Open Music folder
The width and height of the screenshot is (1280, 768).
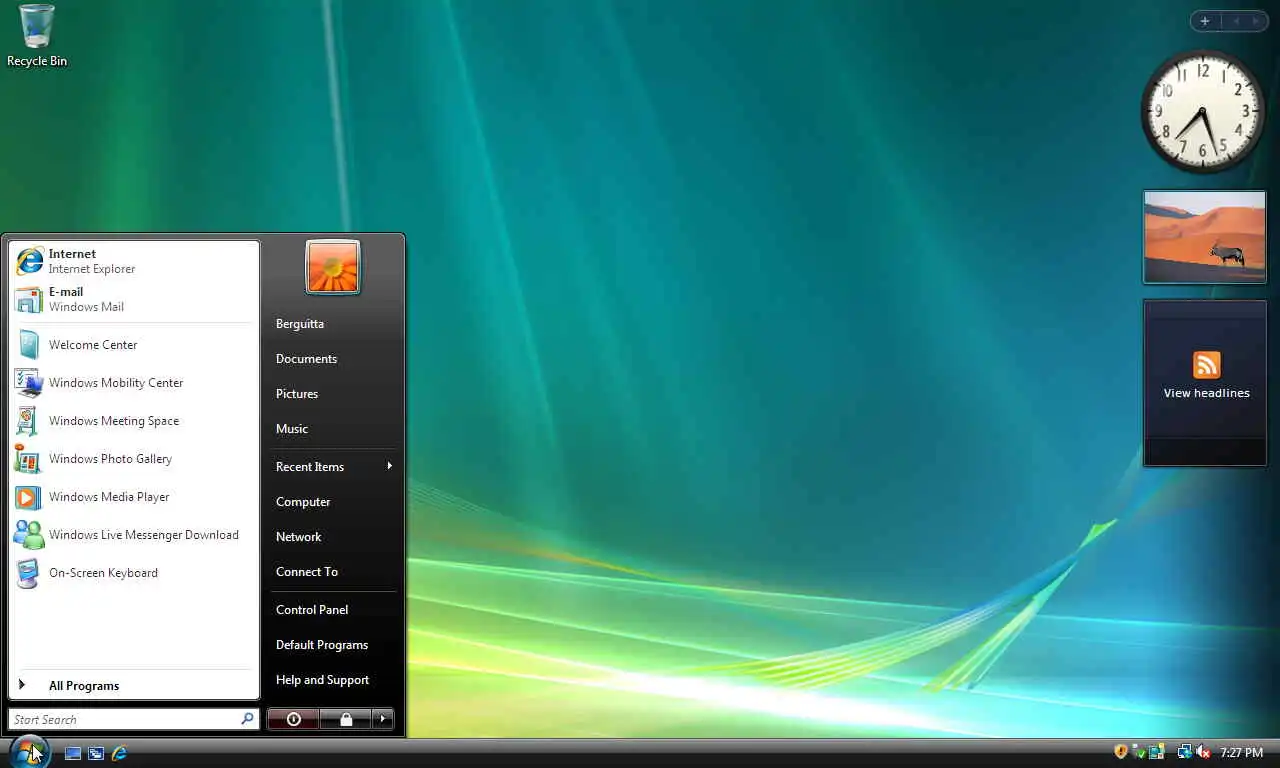tap(334, 429)
